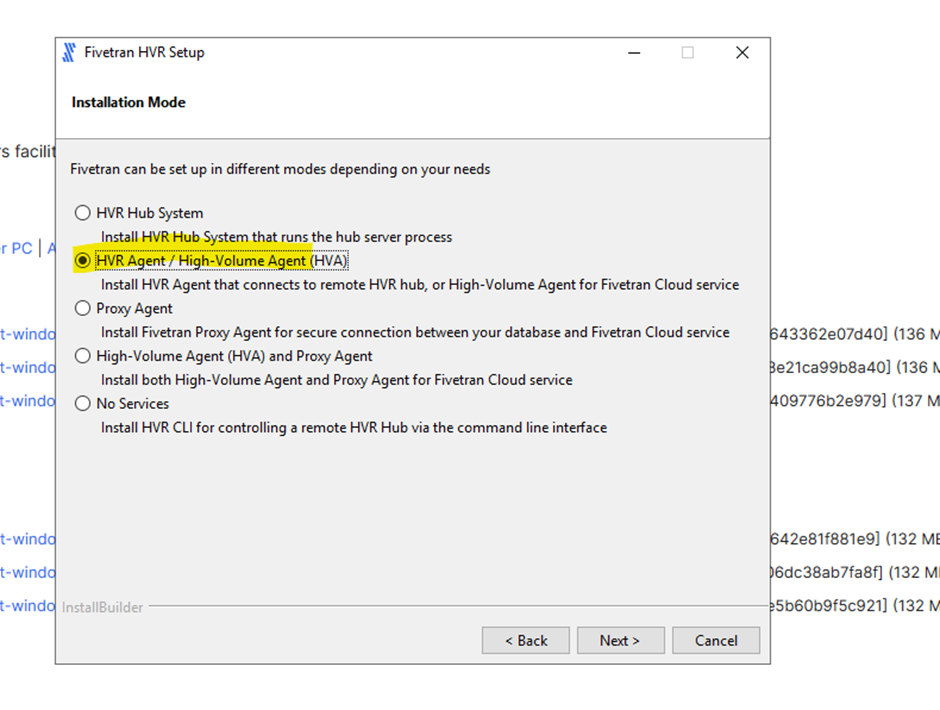Viewport: 940px width, 710px height.
Task: Click the disabled maximize button in title bar
Action: pyautogui.click(x=688, y=53)
